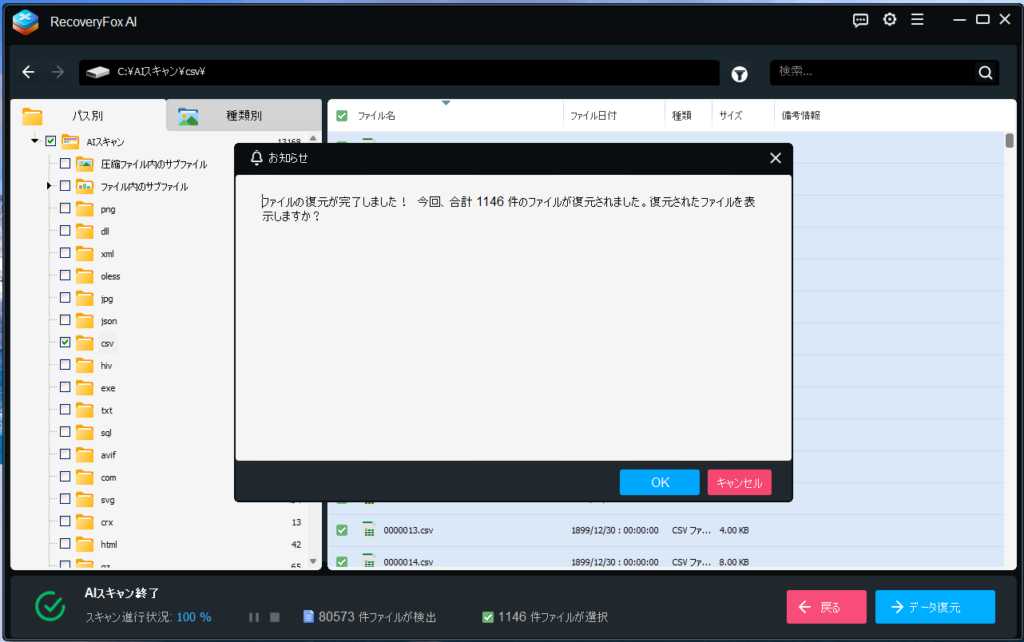Click the feedback chat bubble icon
This screenshot has height=642, width=1024.
click(x=860, y=20)
